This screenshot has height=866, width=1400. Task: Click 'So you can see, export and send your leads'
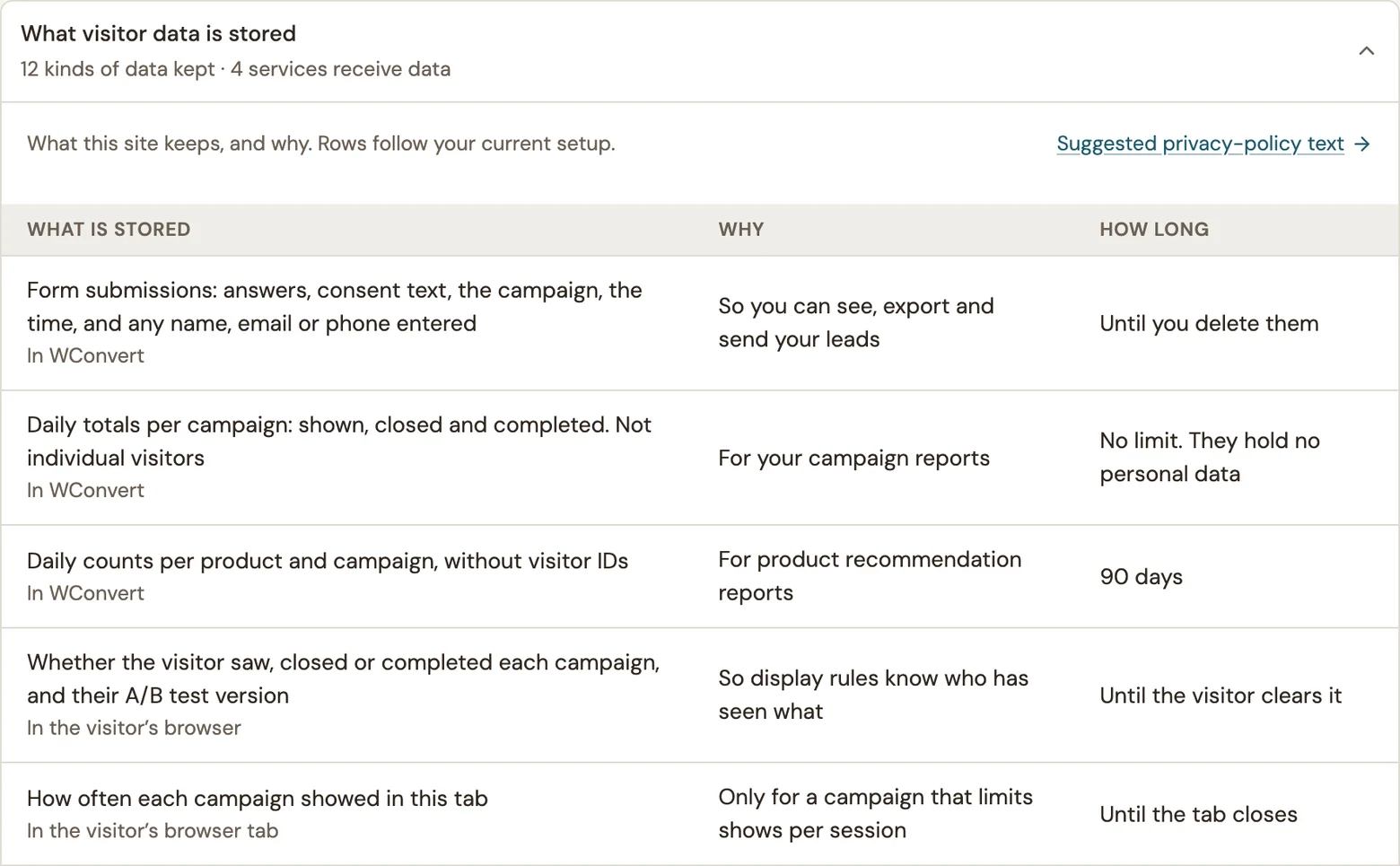(x=856, y=323)
